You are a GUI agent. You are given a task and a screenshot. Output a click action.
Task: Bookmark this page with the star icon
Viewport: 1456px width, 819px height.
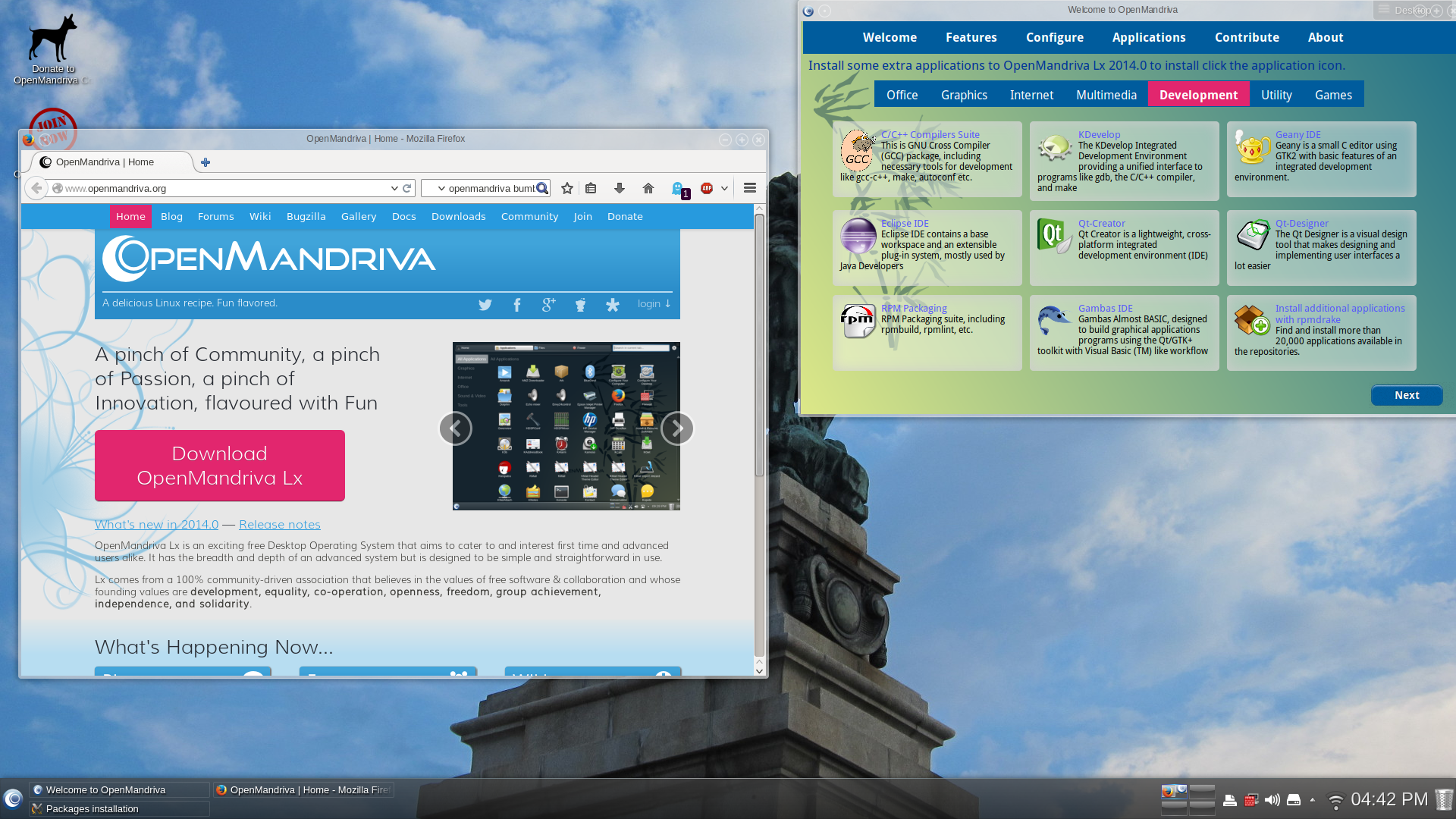pyautogui.click(x=567, y=188)
